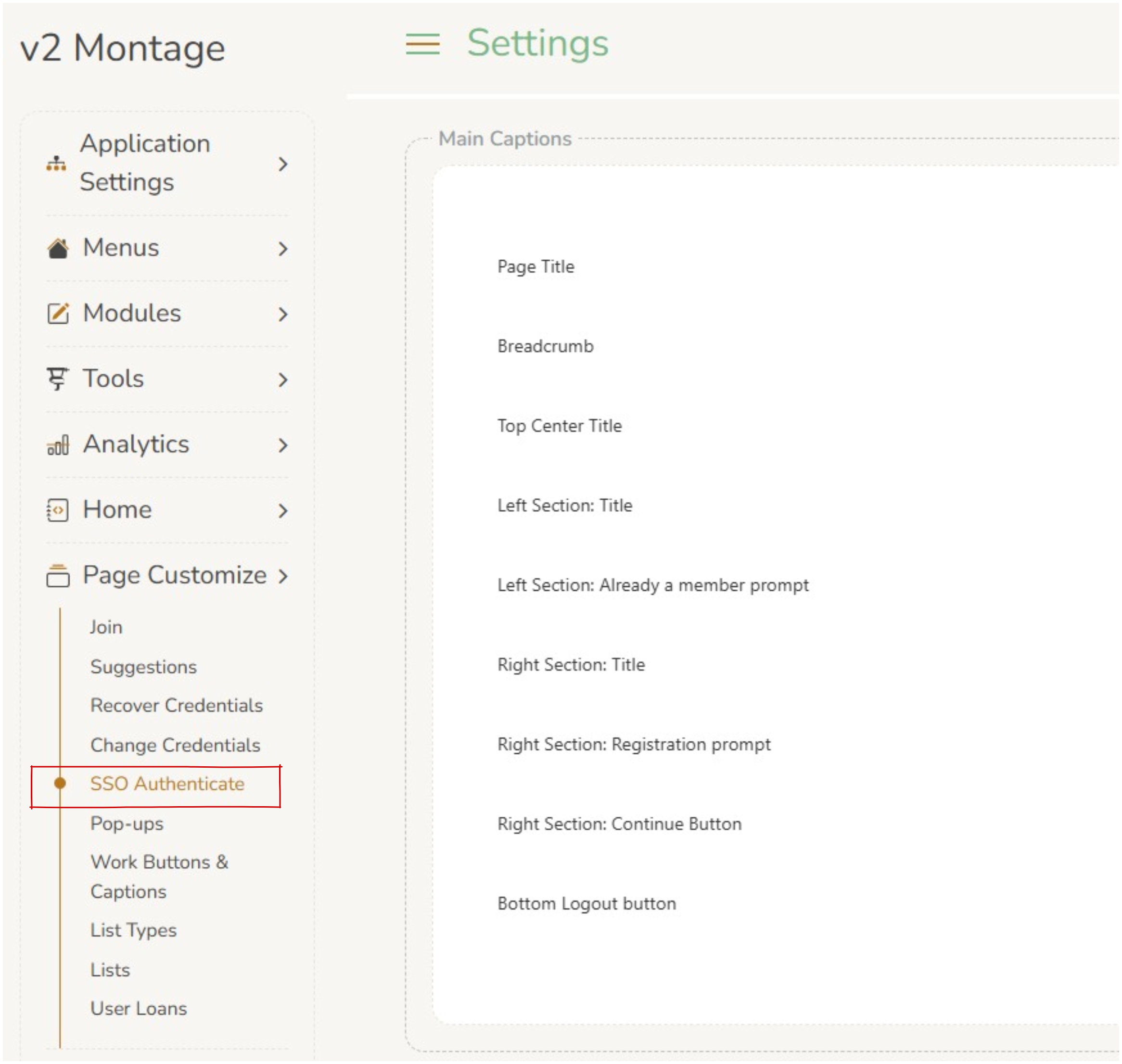The height and width of the screenshot is (1064, 1122).
Task: Expand the Analytics chevron arrow
Action: (x=282, y=445)
